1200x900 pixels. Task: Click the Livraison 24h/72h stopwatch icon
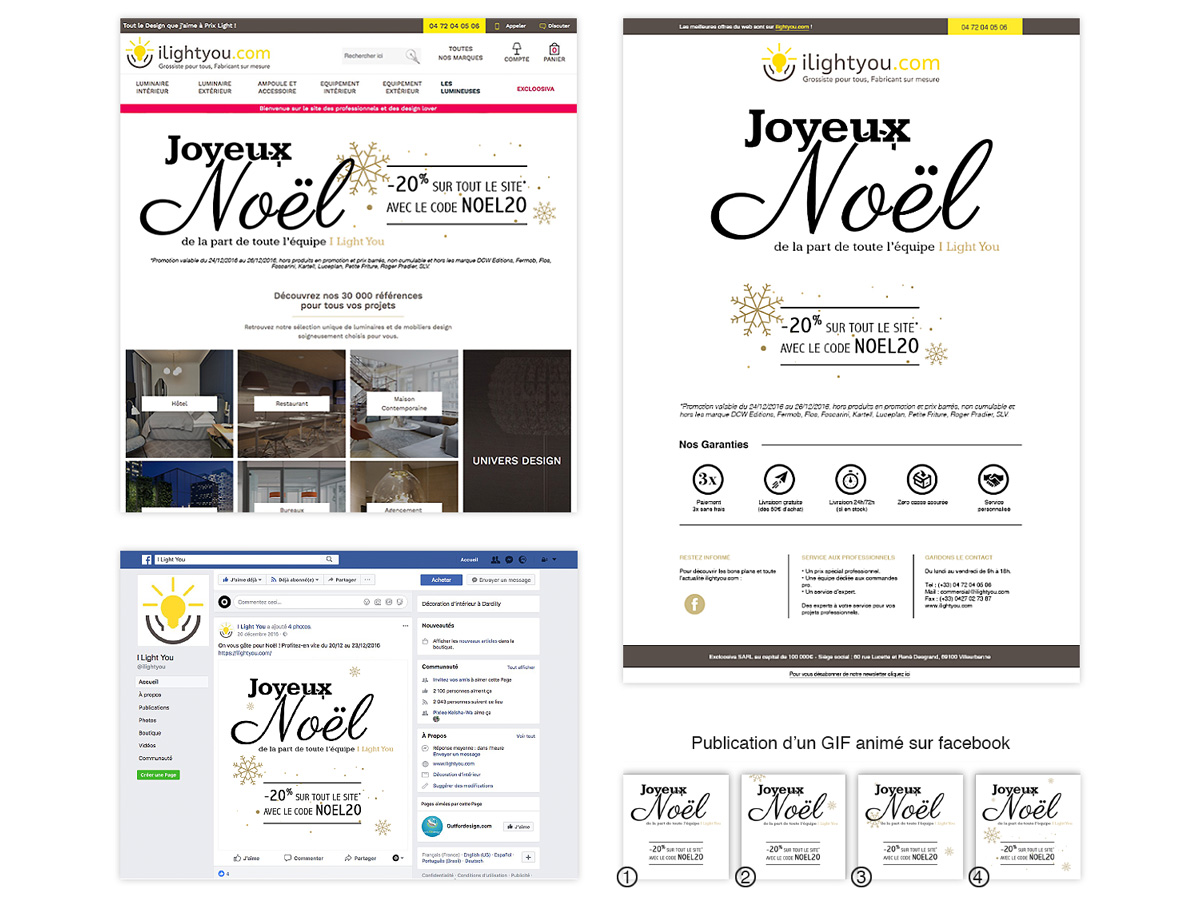click(x=850, y=478)
